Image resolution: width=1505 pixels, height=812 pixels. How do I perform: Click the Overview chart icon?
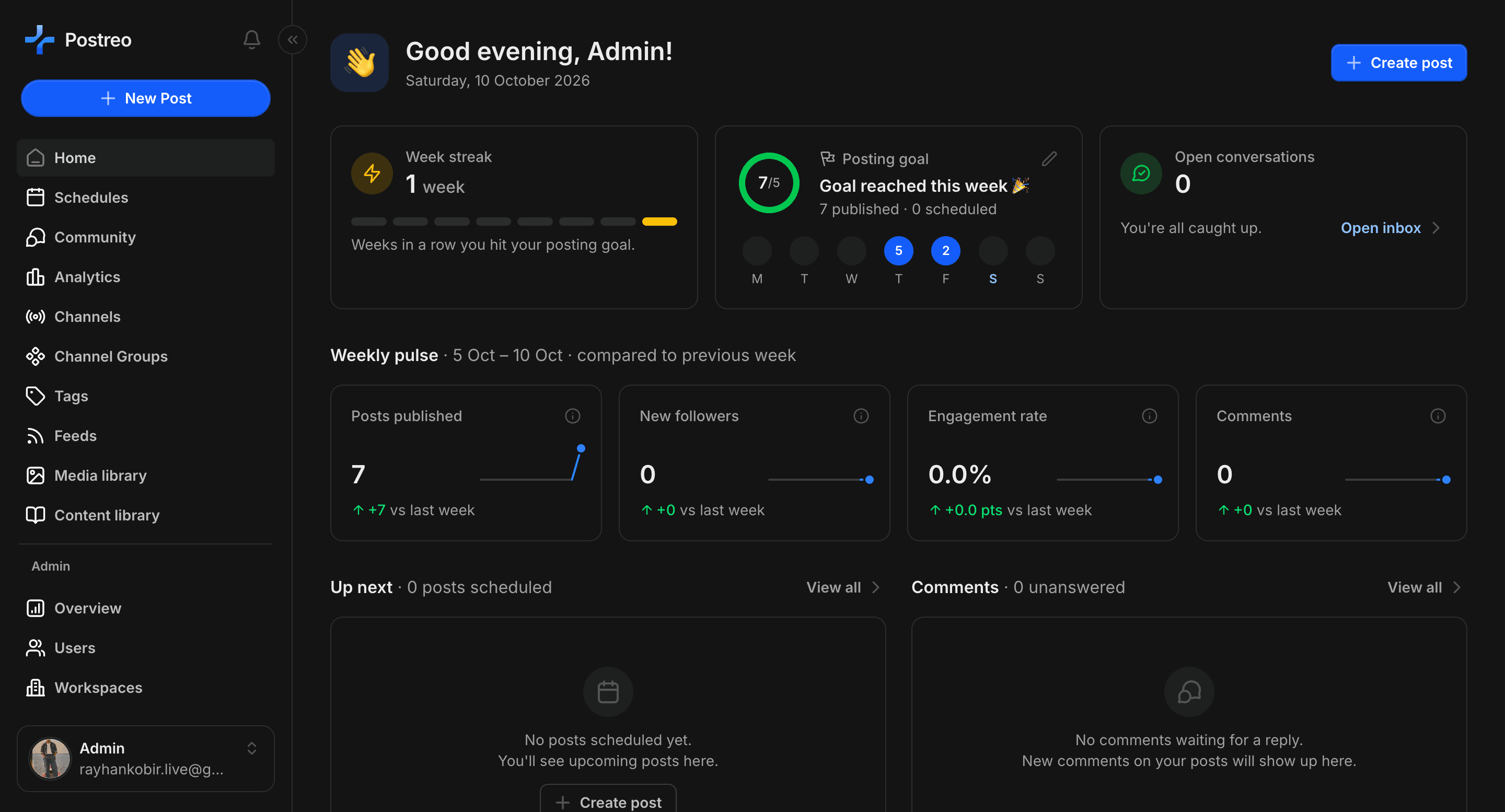[36, 608]
